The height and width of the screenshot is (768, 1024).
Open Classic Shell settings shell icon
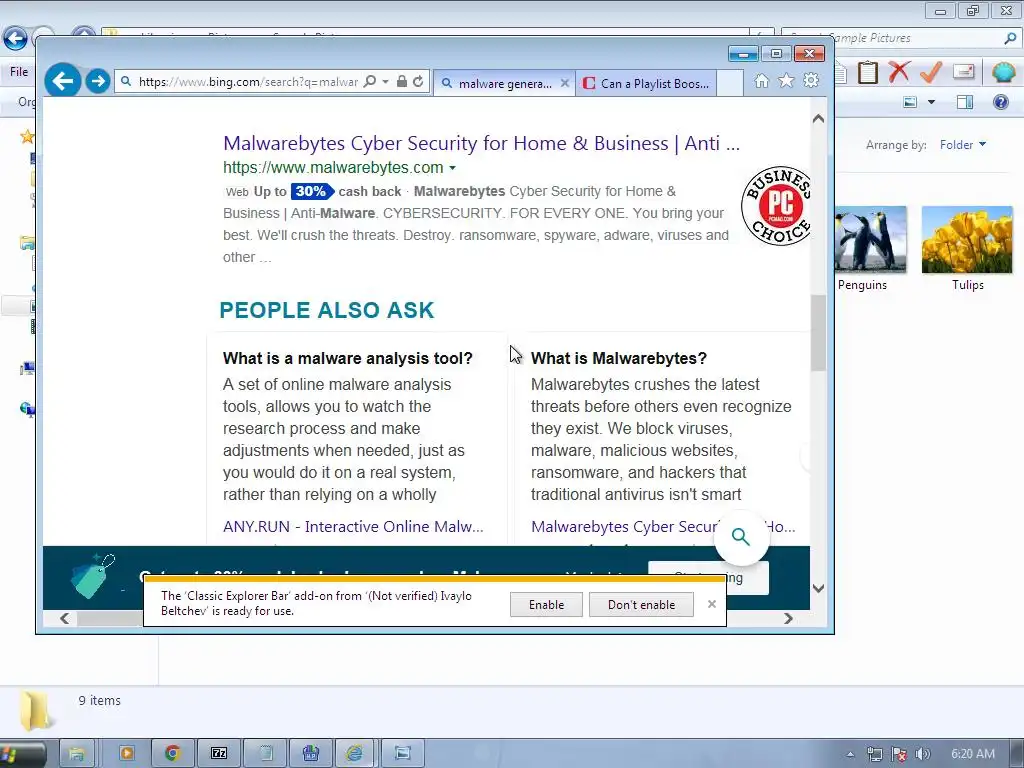[x=1002, y=71]
